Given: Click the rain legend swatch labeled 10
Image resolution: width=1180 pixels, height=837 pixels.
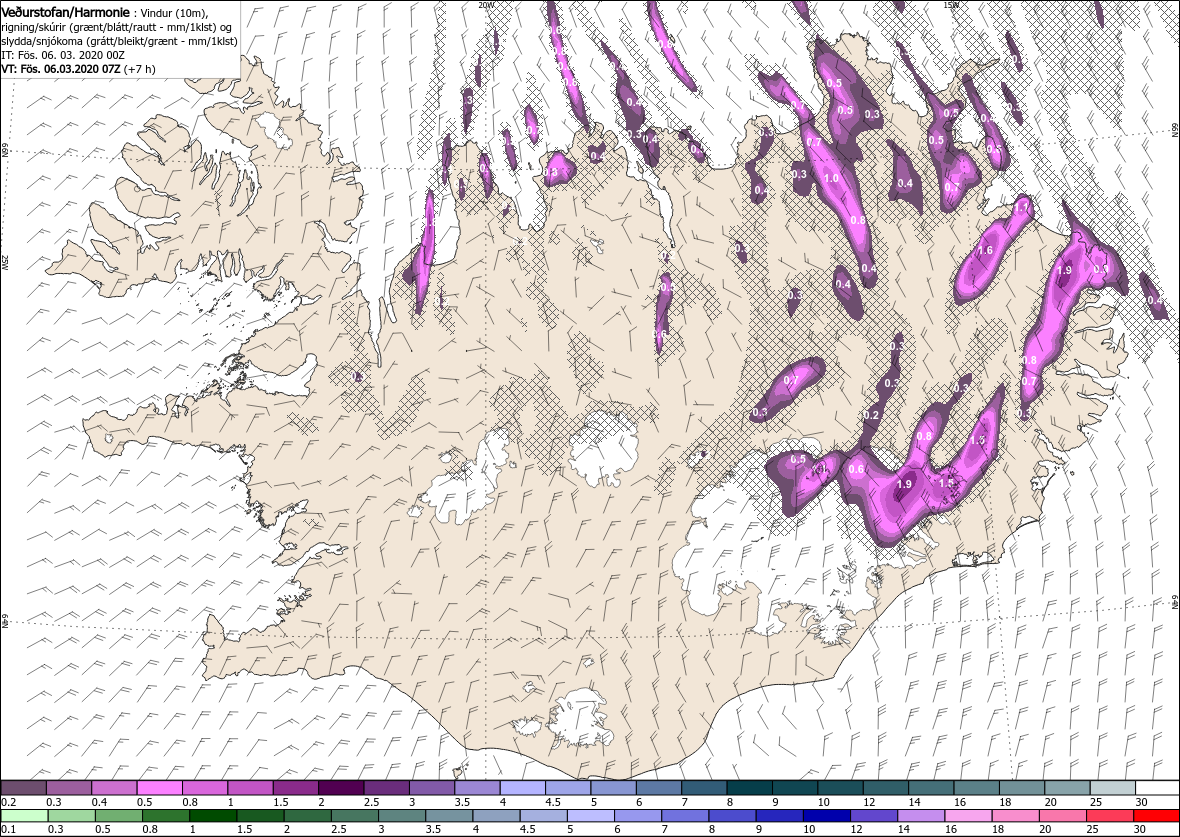Looking at the screenshot, I should [826, 816].
